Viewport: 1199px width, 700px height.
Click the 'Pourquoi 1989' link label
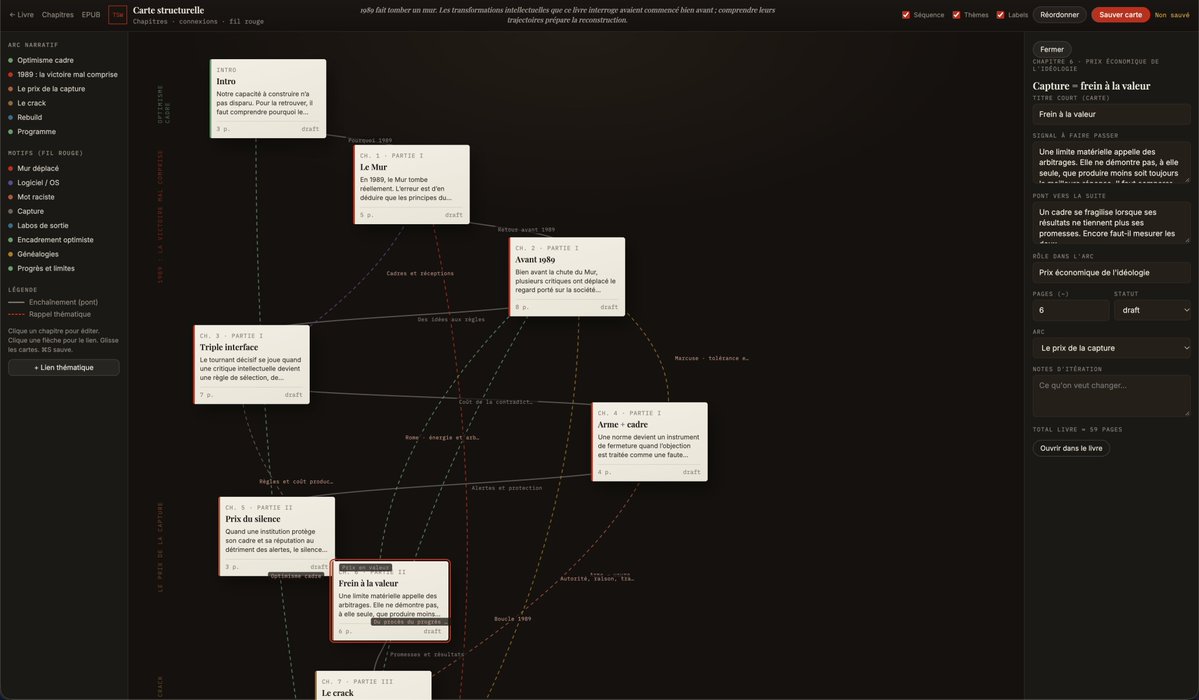tap(370, 141)
